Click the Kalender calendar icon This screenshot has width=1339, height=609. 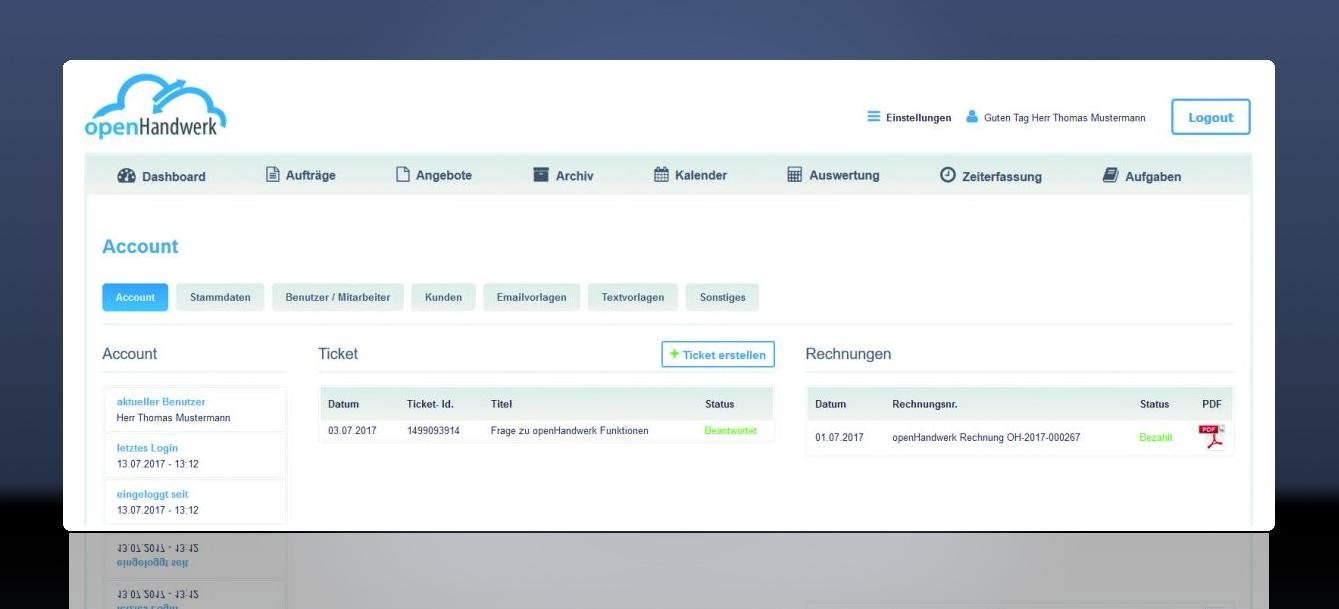(x=661, y=175)
